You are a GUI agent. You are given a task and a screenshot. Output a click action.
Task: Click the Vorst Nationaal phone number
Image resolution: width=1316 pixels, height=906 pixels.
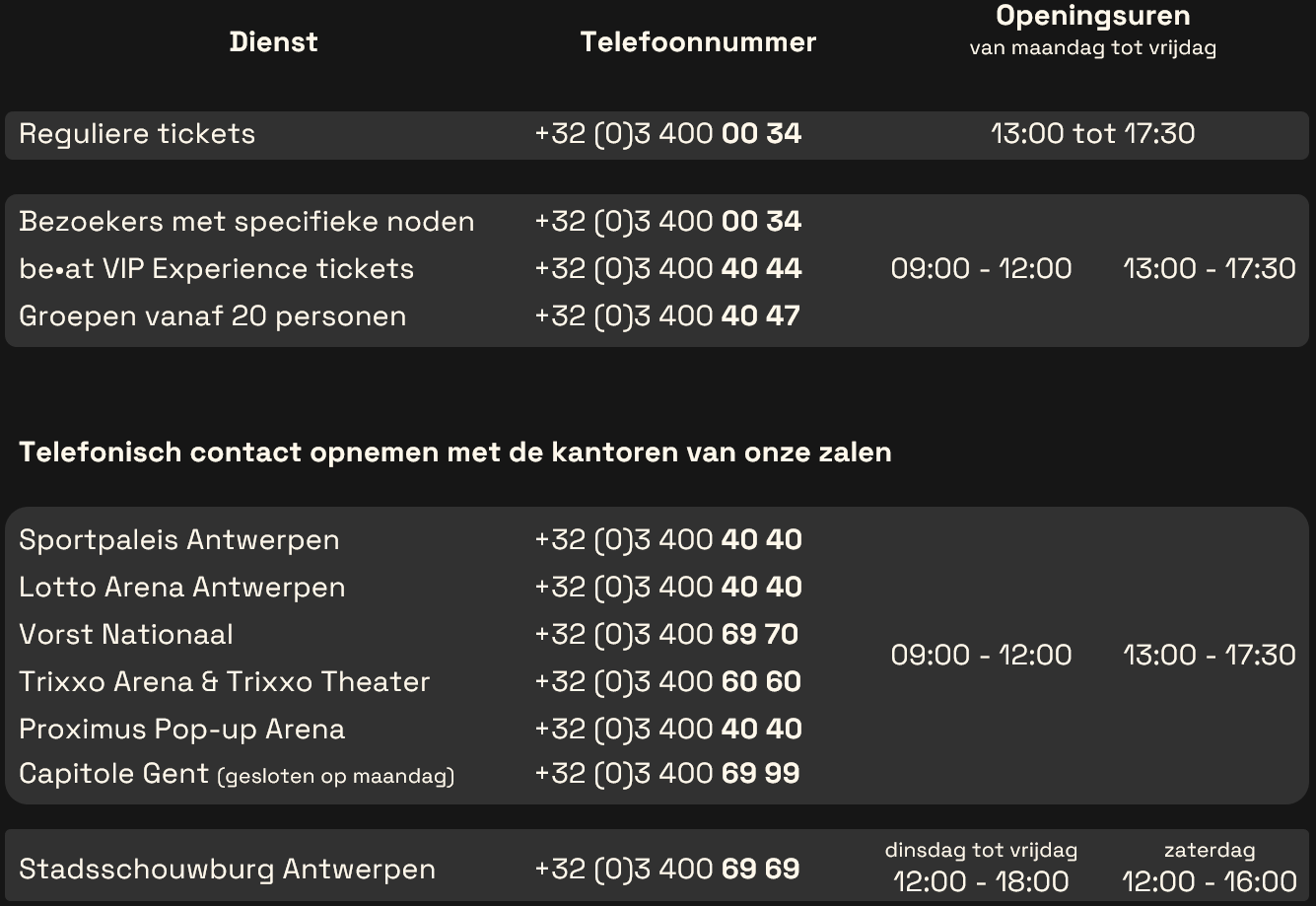(667, 635)
